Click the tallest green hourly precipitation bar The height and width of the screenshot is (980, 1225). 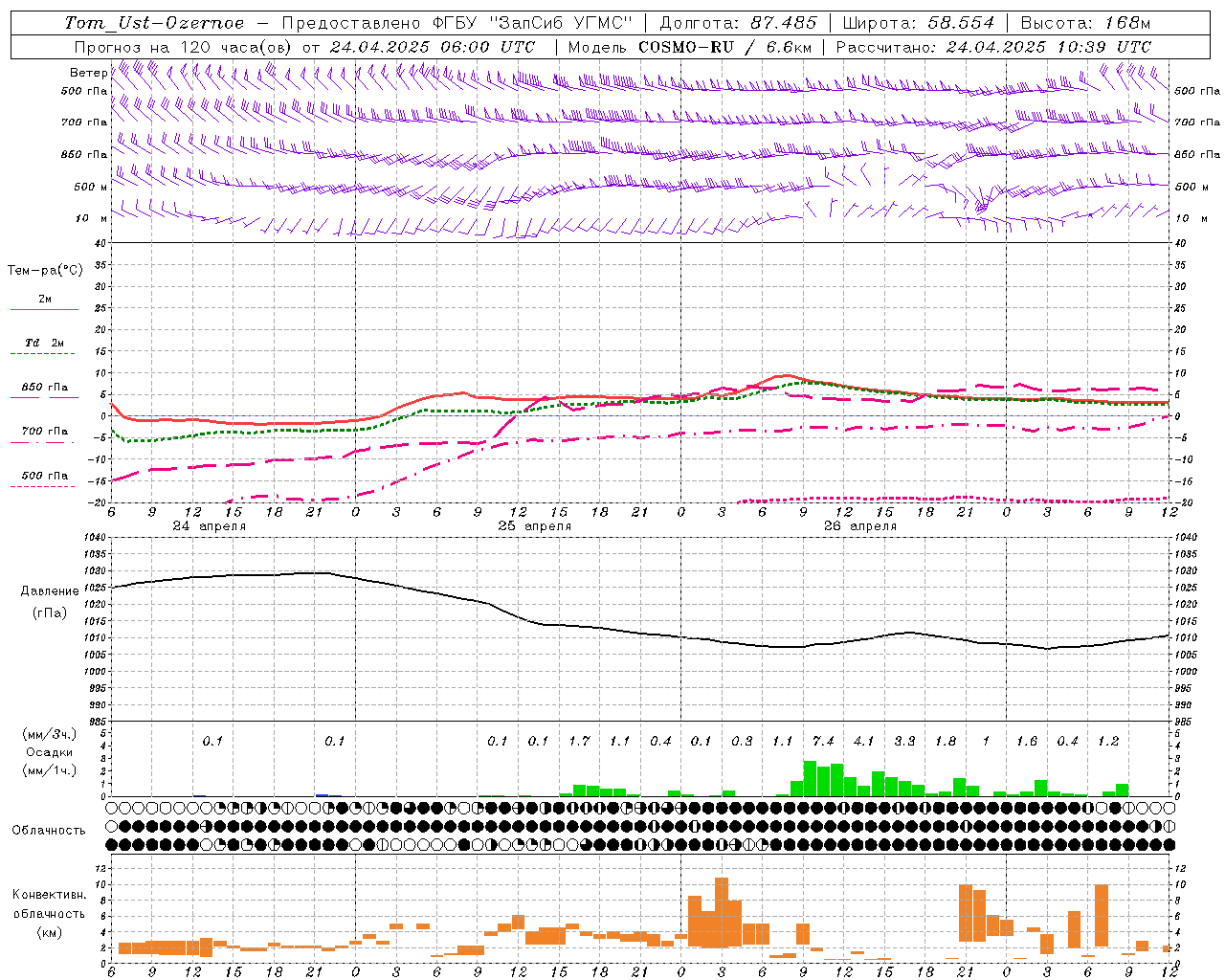coord(810,779)
